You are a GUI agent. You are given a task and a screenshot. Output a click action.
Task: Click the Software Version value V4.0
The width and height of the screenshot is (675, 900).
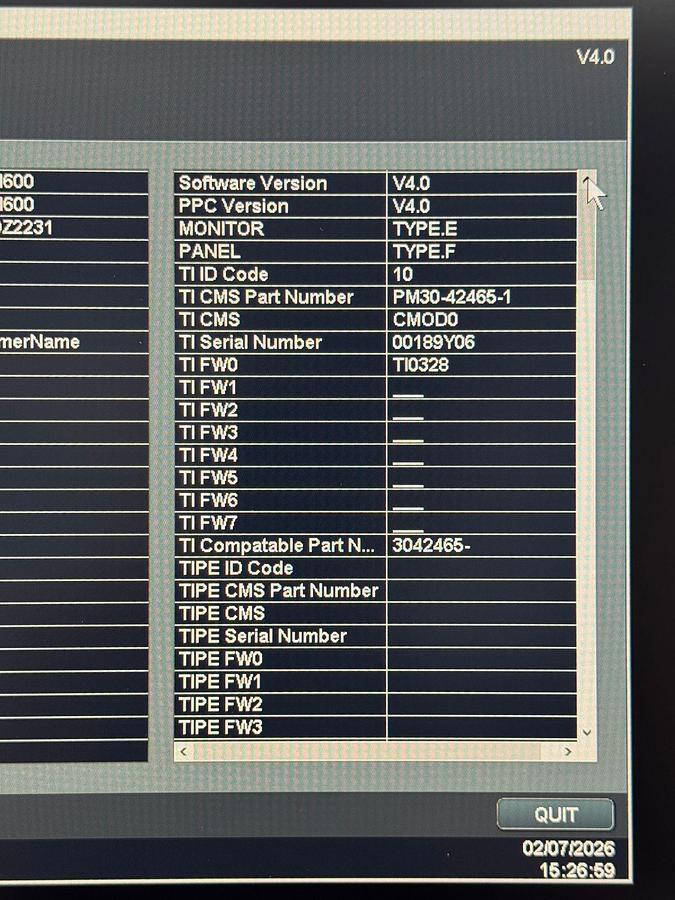pos(411,184)
